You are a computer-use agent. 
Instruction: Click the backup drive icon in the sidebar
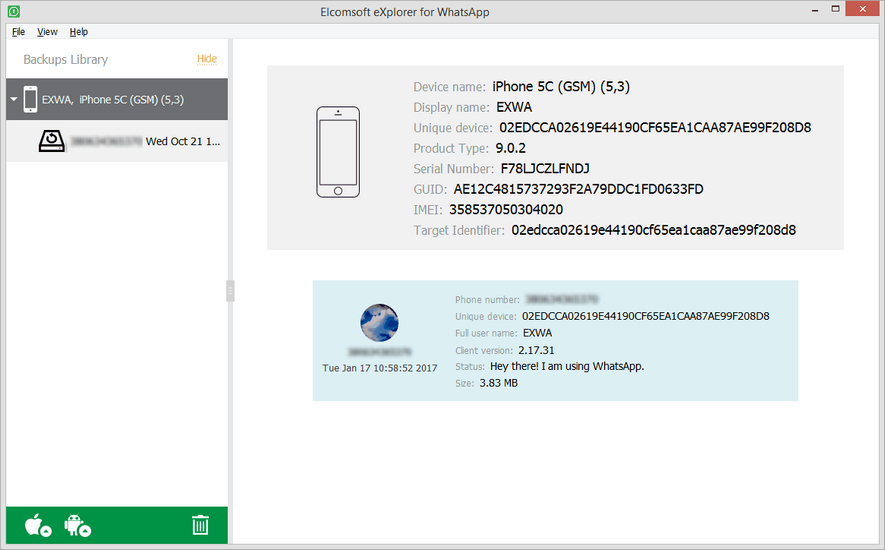[x=51, y=141]
